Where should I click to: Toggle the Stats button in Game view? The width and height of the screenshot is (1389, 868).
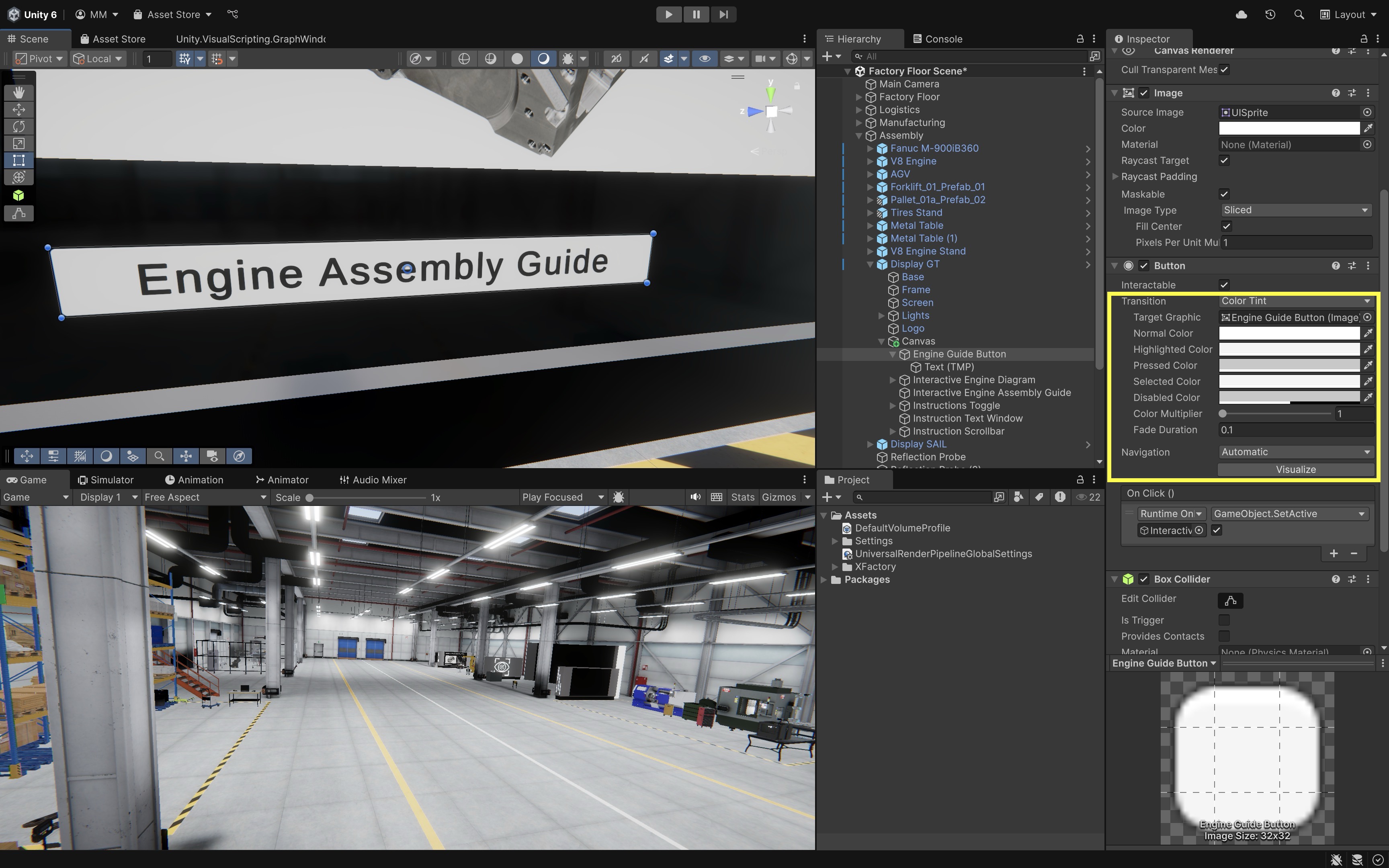[x=742, y=497]
